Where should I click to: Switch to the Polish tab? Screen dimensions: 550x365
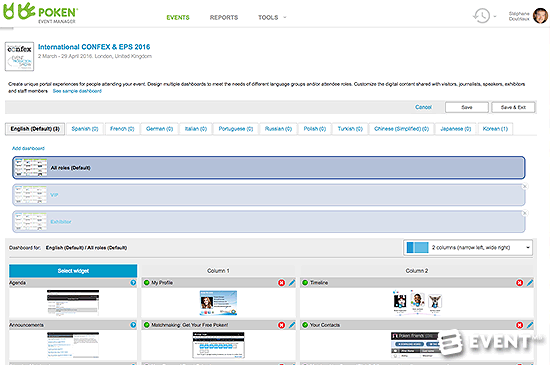click(x=315, y=129)
